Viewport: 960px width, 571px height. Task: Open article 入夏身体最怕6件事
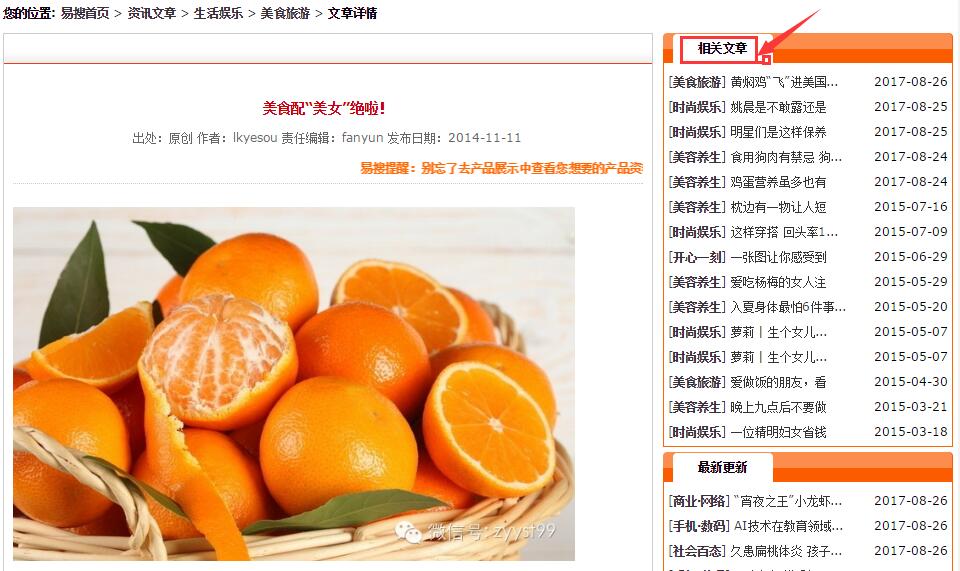pos(788,307)
